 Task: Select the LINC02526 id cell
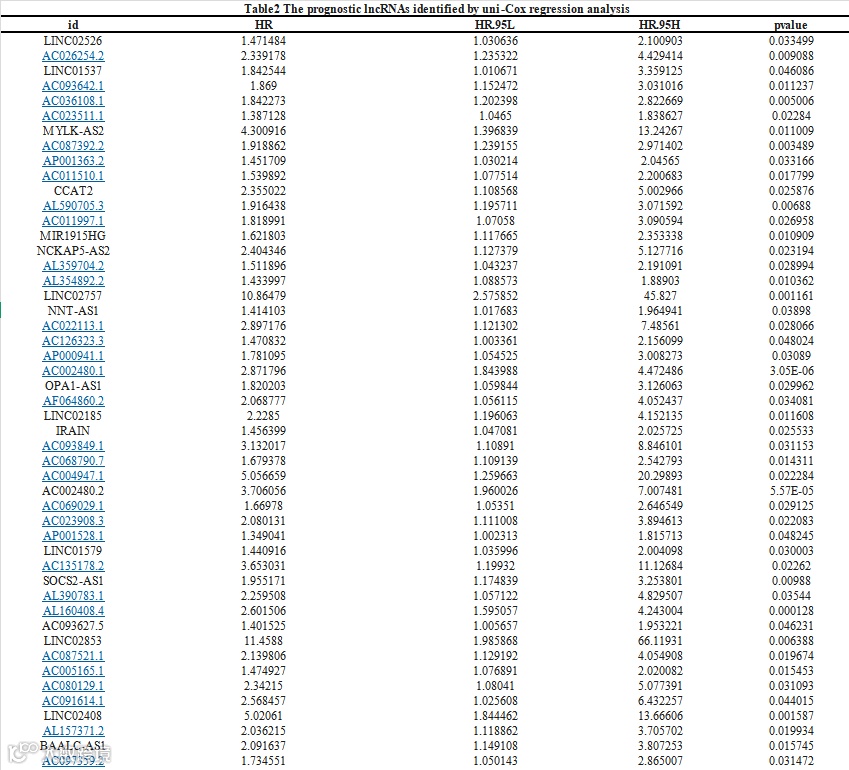point(73,41)
